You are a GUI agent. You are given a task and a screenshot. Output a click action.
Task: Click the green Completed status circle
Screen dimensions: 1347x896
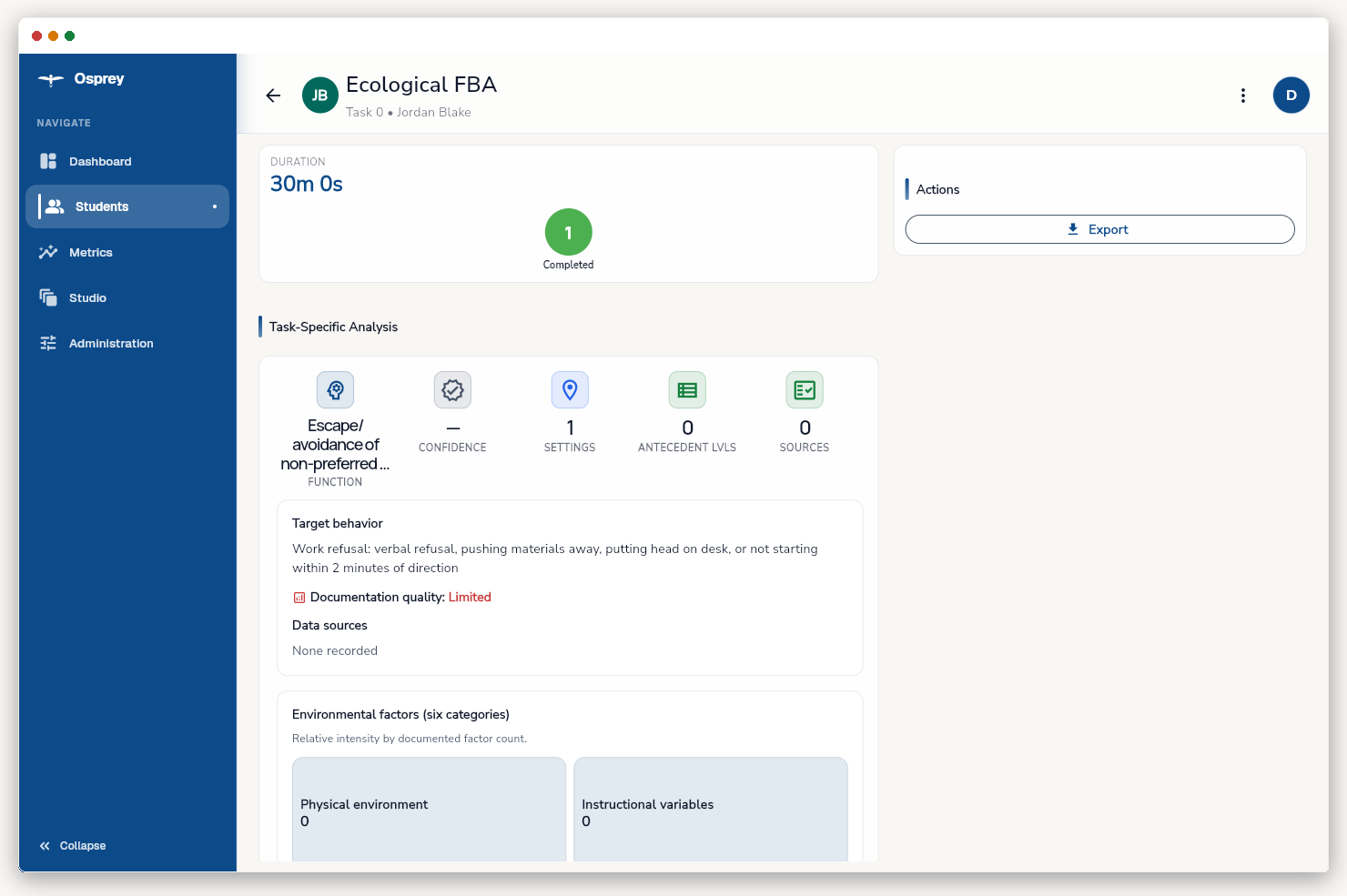[x=569, y=233]
